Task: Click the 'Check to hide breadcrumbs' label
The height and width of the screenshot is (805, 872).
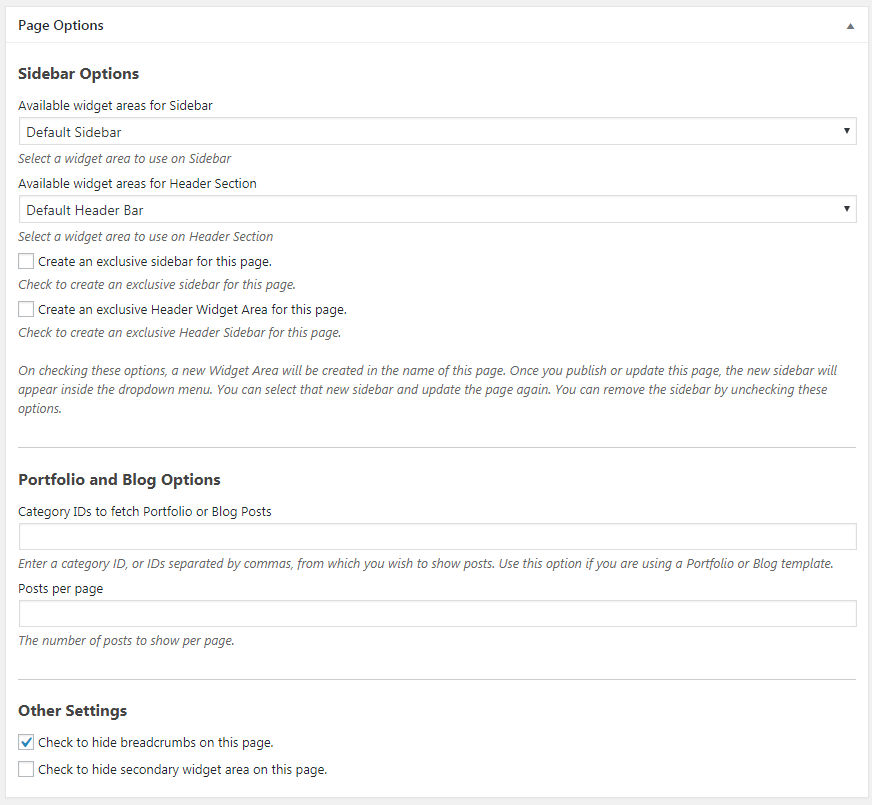Action: 156,742
